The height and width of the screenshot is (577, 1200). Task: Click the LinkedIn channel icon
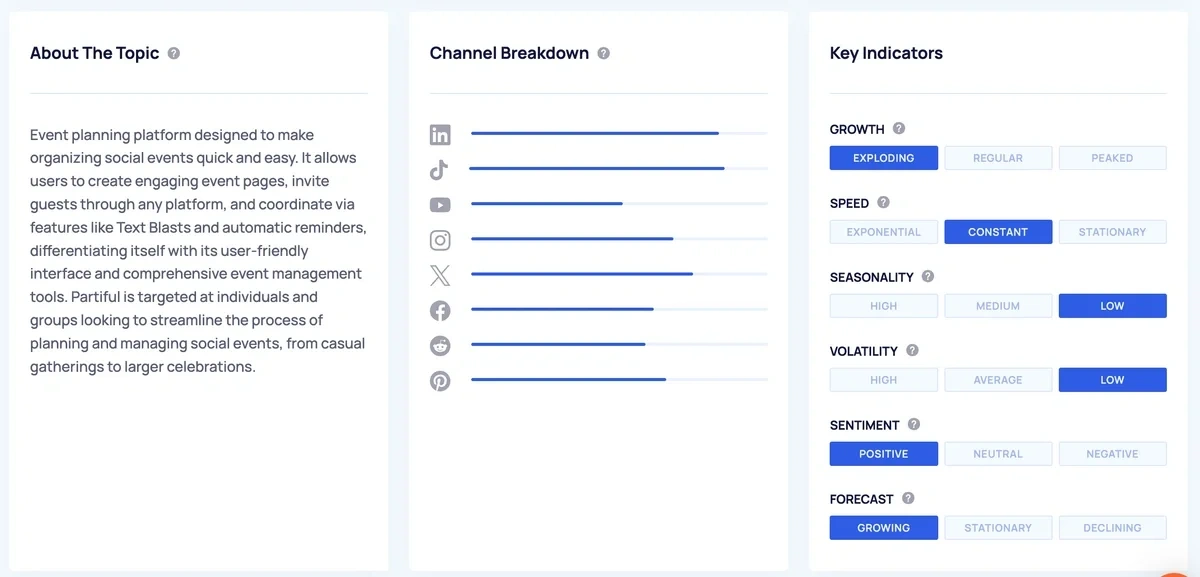(x=440, y=133)
